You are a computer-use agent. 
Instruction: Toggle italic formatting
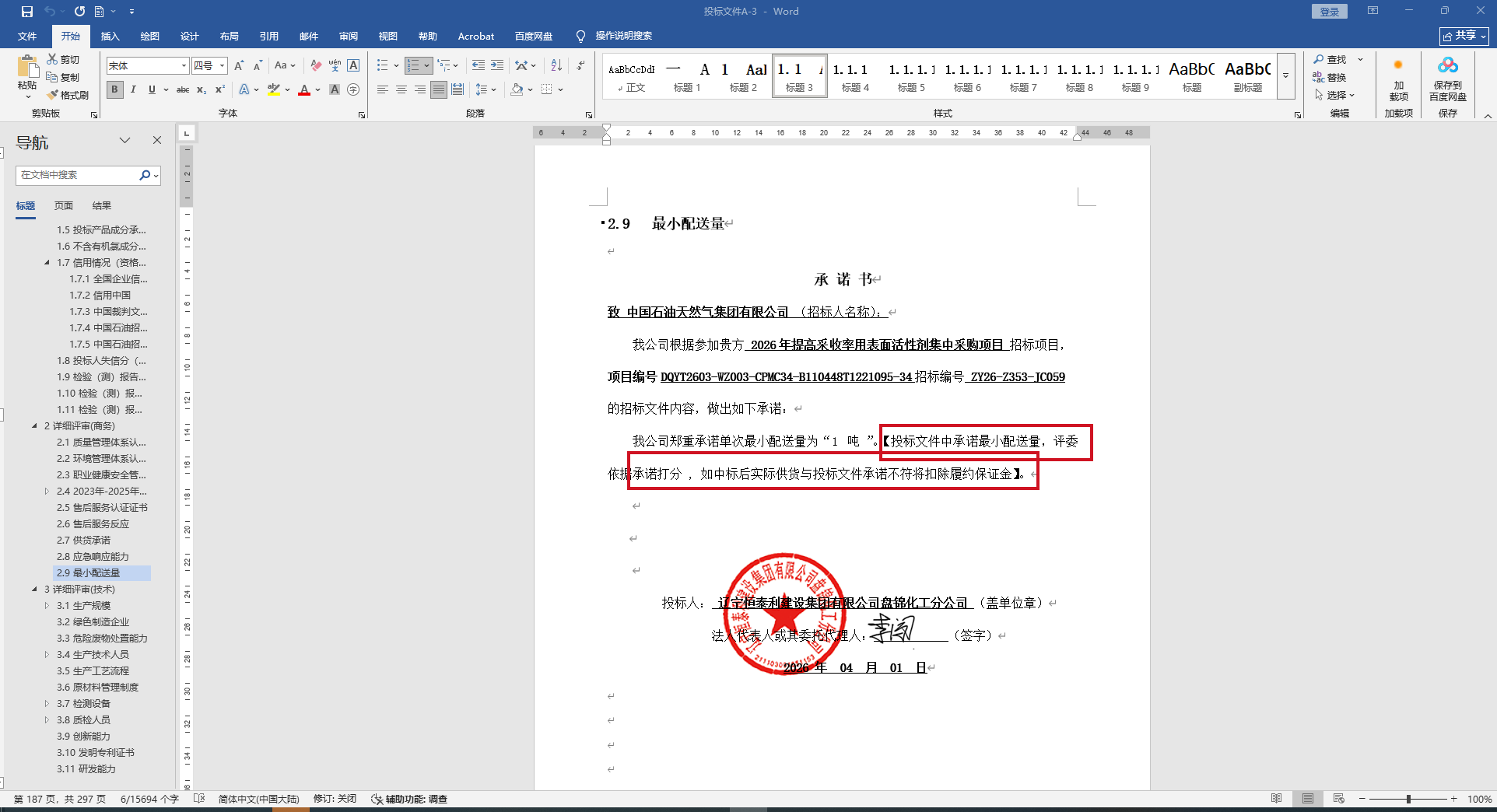[133, 89]
